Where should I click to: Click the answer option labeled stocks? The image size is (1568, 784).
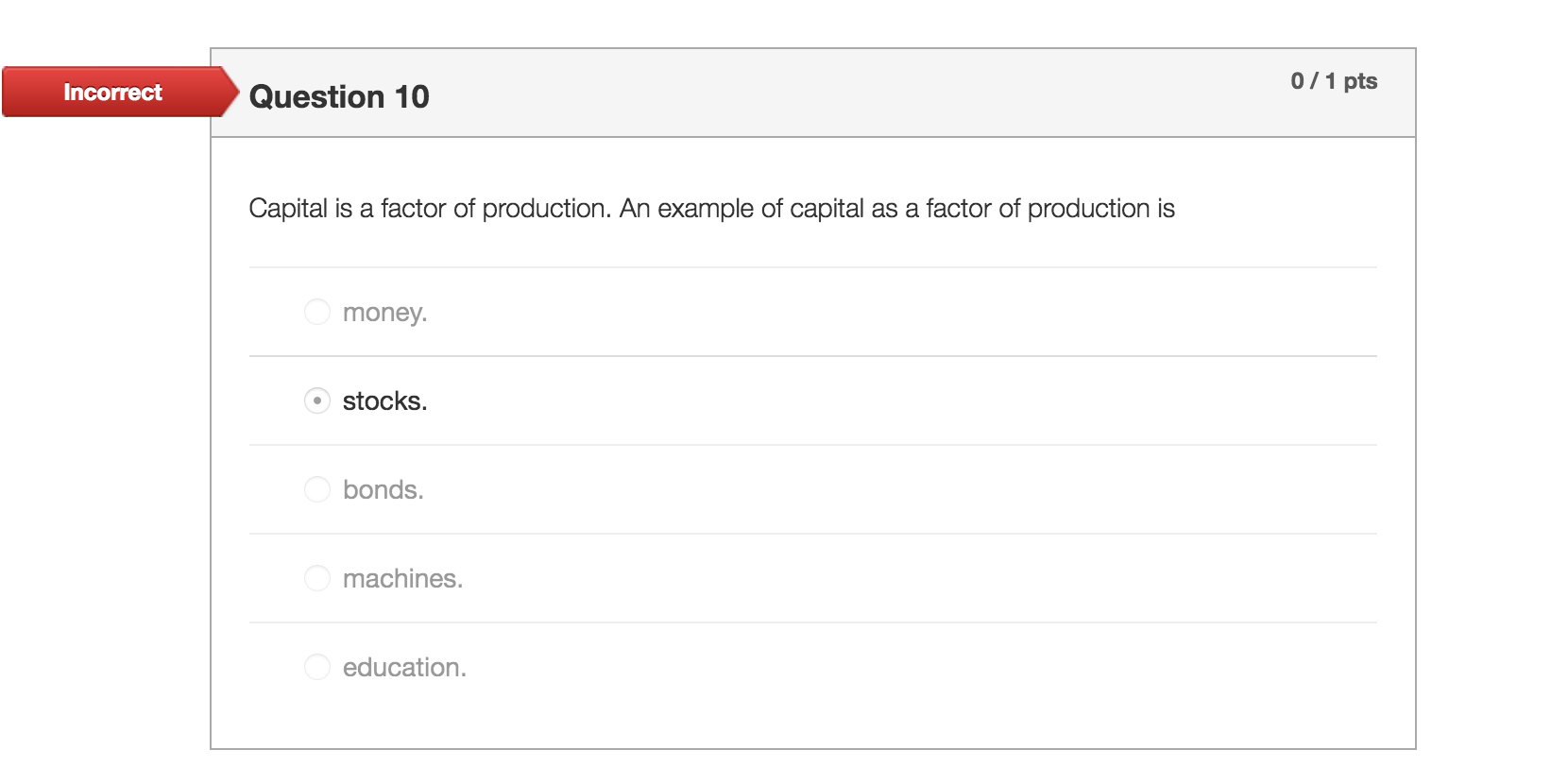pos(383,401)
